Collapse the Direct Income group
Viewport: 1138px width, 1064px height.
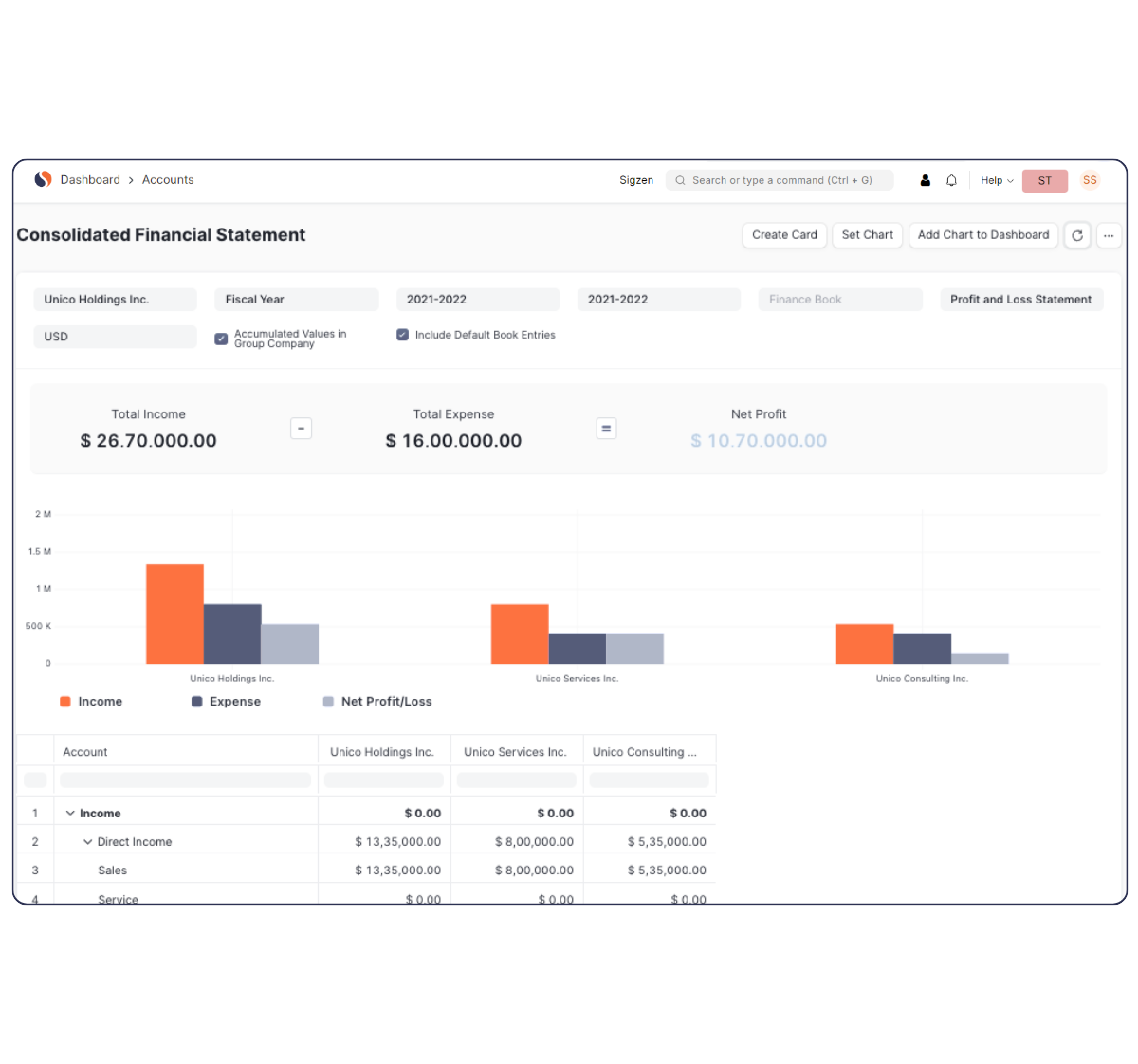[x=87, y=842]
